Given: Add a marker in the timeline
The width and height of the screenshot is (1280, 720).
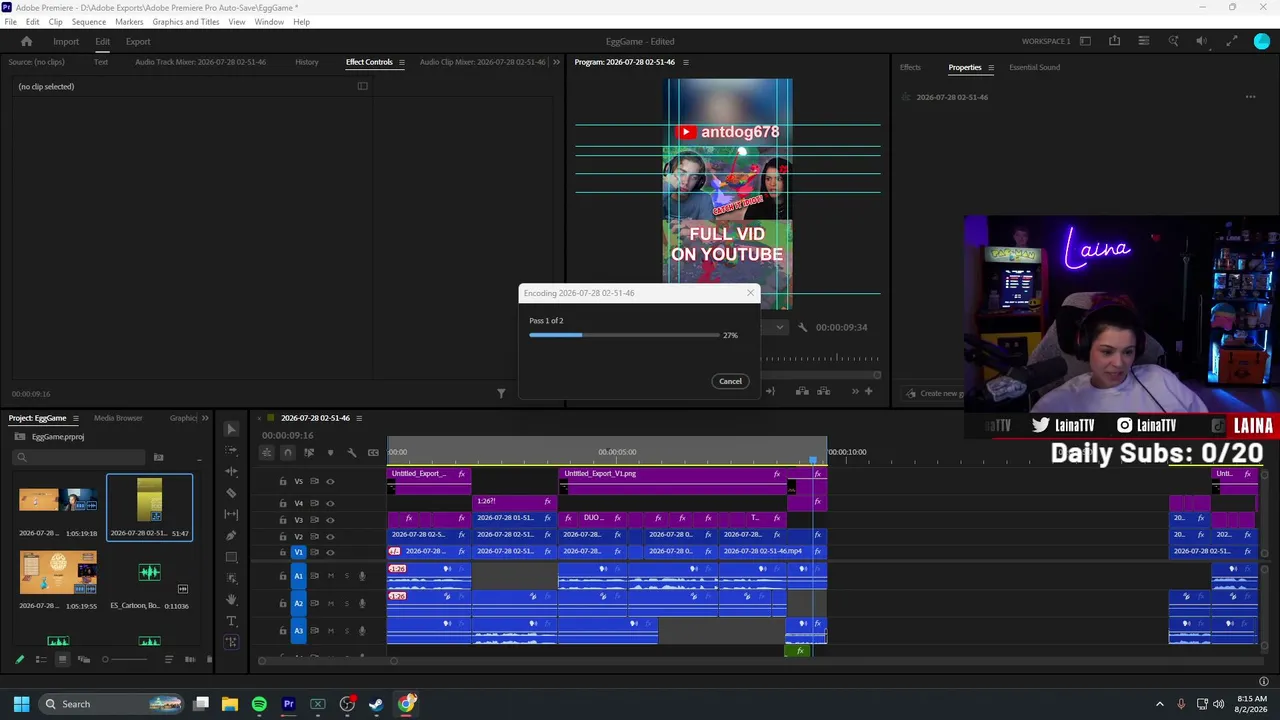Looking at the screenshot, I should [x=330, y=453].
